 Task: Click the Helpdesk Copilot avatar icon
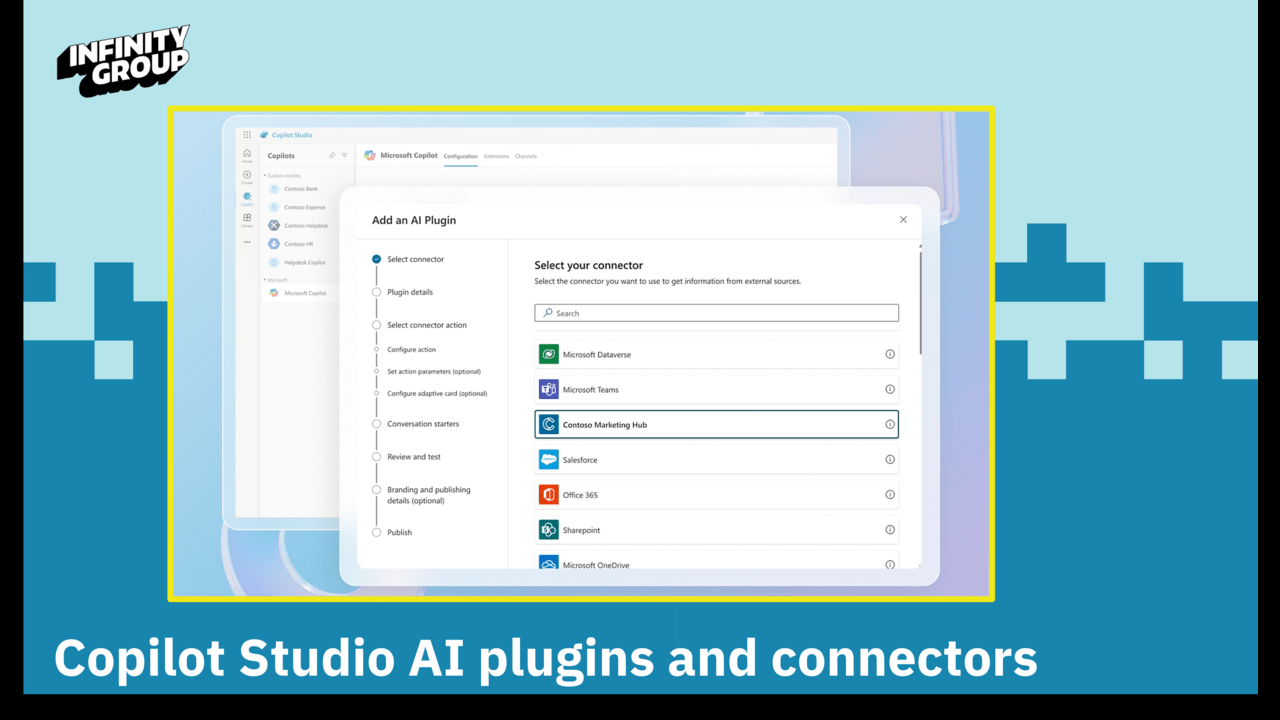(274, 262)
